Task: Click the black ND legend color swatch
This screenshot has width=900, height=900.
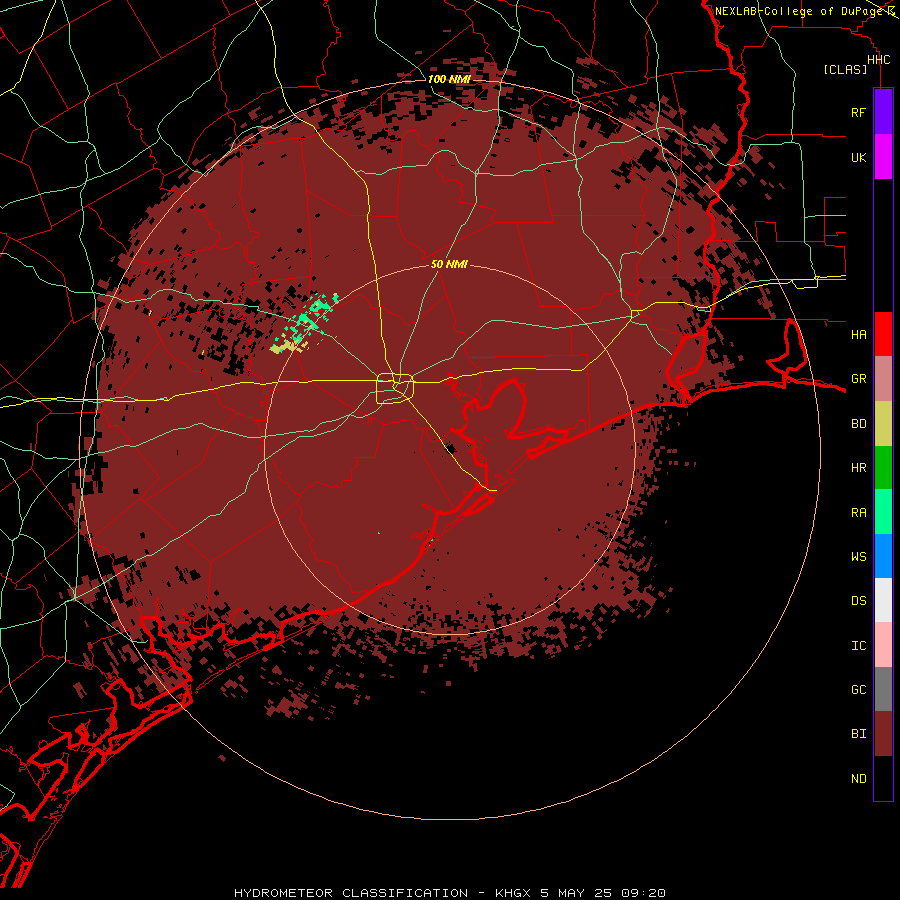Action: pos(883,778)
